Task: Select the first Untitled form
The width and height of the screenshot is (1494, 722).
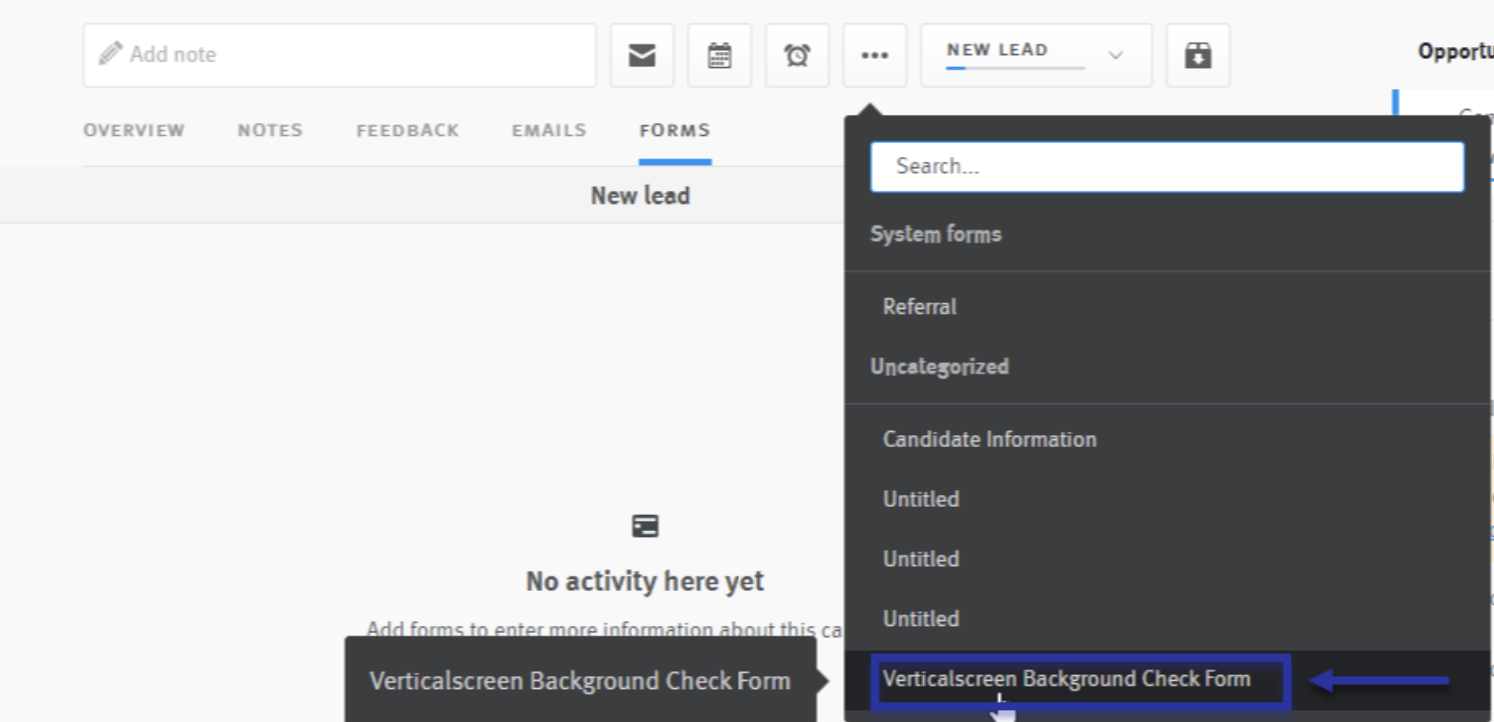Action: (x=921, y=499)
